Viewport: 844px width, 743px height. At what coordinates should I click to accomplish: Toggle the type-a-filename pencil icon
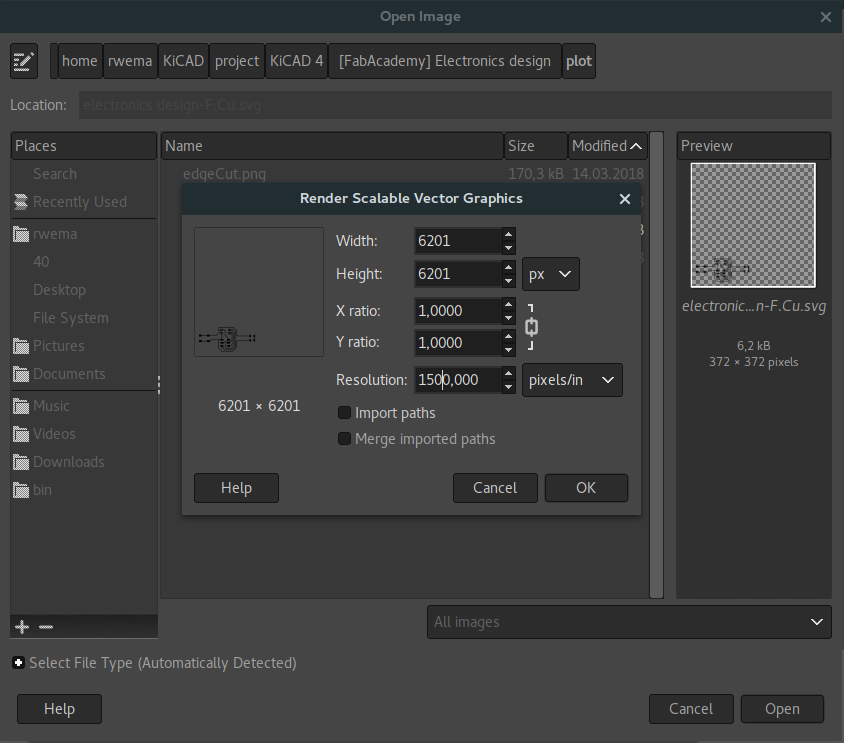pyautogui.click(x=23, y=61)
